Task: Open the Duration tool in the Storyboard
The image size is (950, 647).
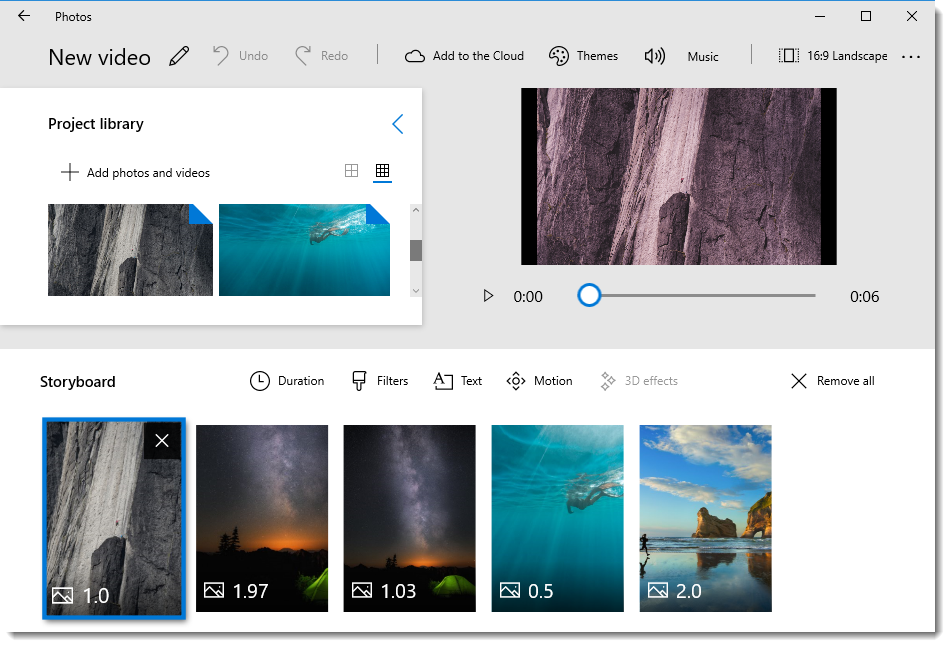Action: click(x=287, y=381)
